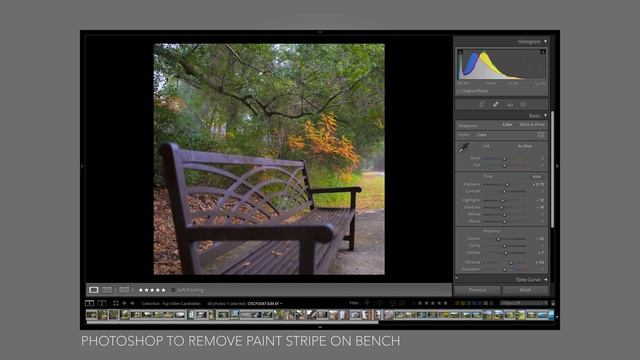The height and width of the screenshot is (360, 640).
Task: Open the filename dropdown in filmstrip bar
Action: point(265,304)
